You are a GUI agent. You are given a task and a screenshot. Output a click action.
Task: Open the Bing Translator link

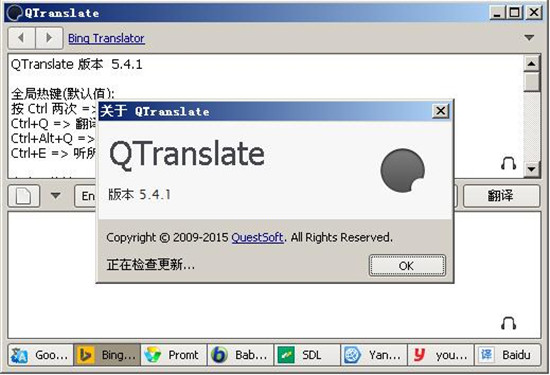(x=106, y=38)
